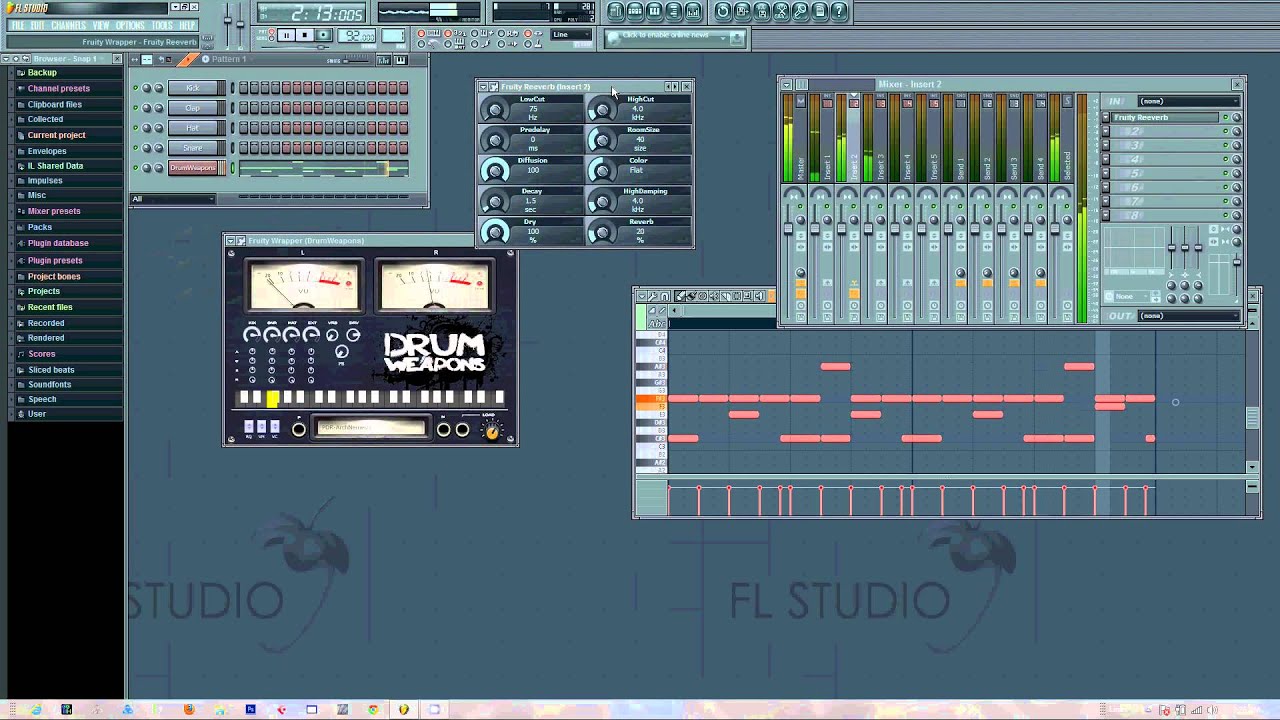
Task: Click the save project toolbar icon
Action: pyautogui.click(x=742, y=11)
